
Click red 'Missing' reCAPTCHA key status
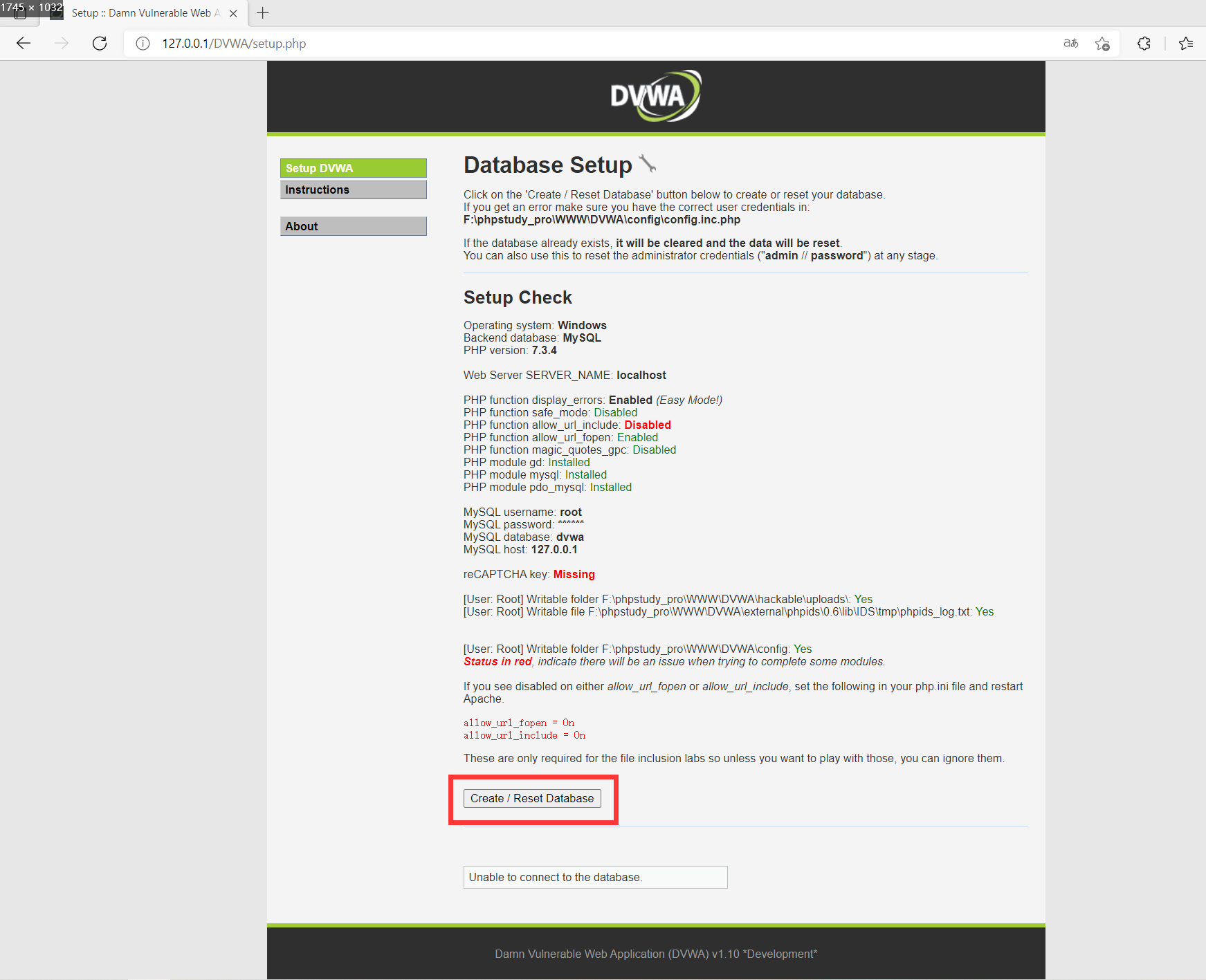tap(574, 574)
